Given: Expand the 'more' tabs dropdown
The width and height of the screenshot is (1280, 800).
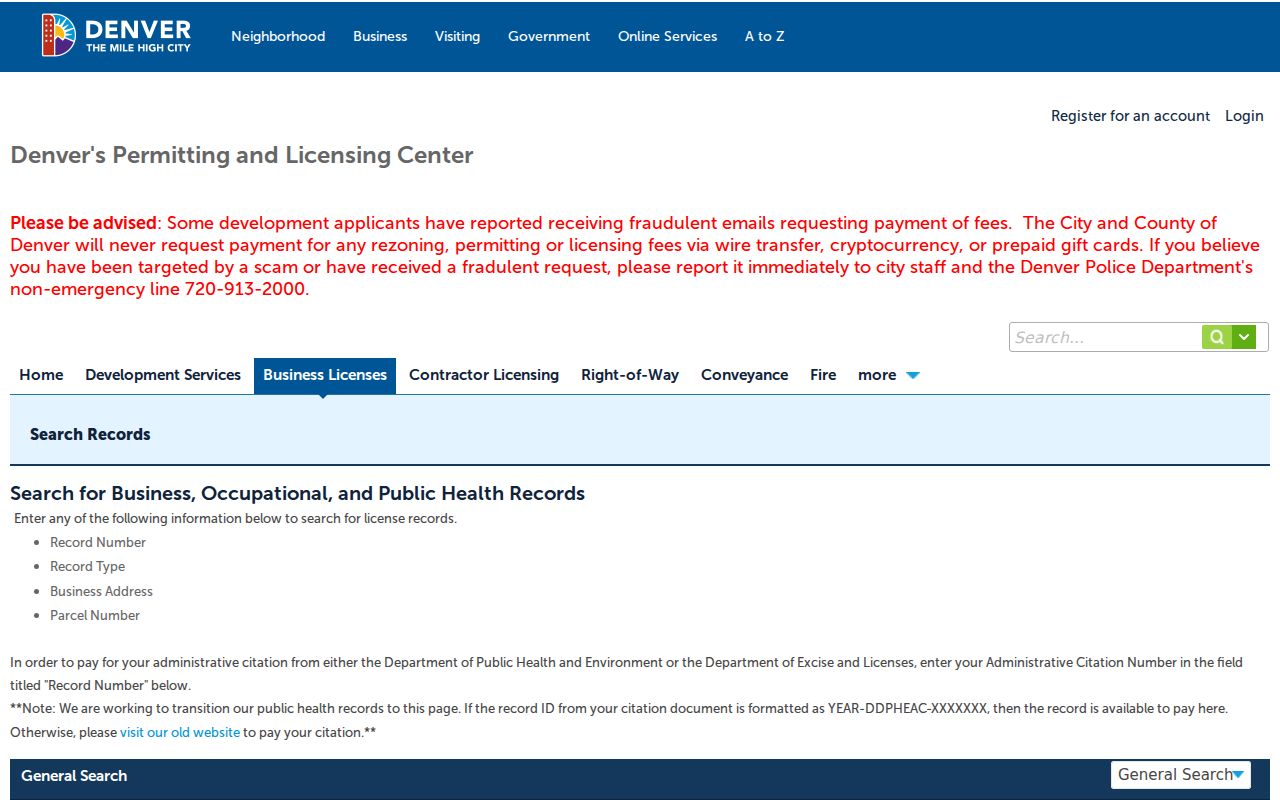Looking at the screenshot, I should click(x=888, y=375).
